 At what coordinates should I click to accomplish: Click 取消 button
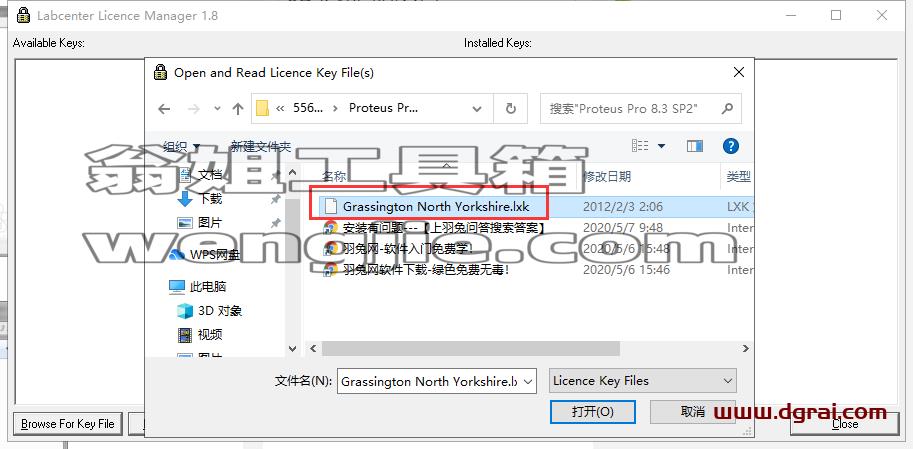pos(692,412)
